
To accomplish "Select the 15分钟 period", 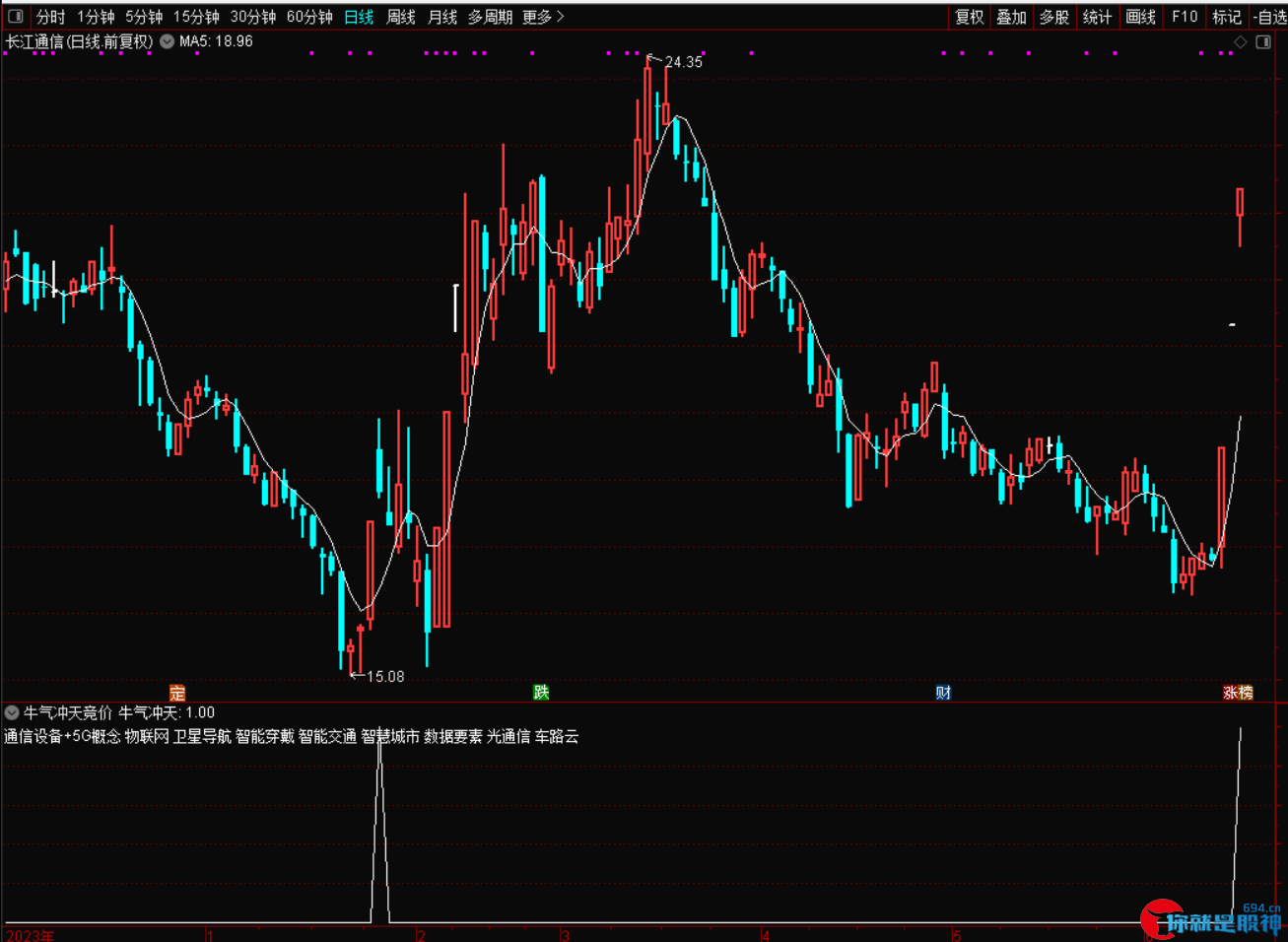I will click(x=196, y=17).
